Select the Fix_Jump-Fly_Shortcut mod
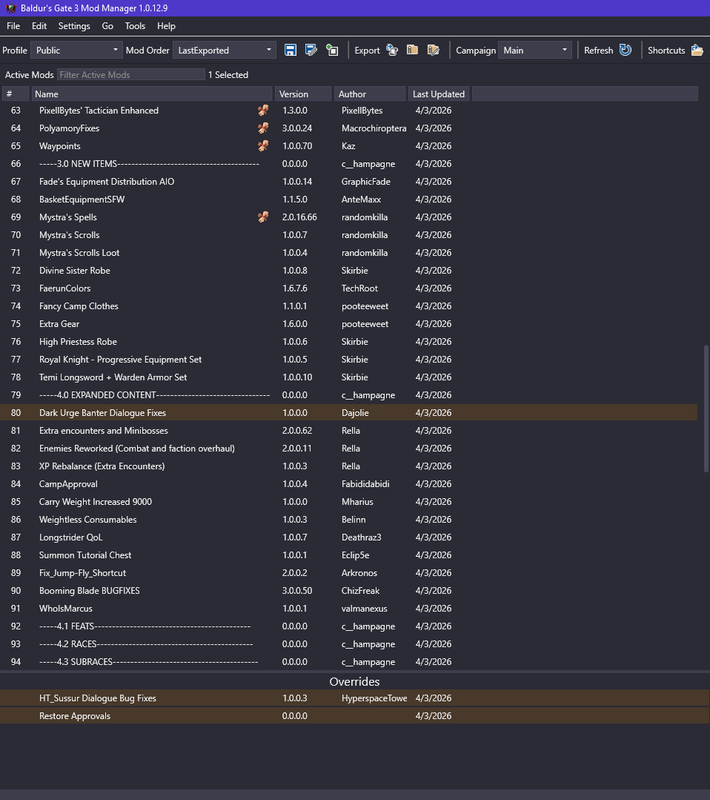Screen dimensions: 710x800 click(349, 573)
